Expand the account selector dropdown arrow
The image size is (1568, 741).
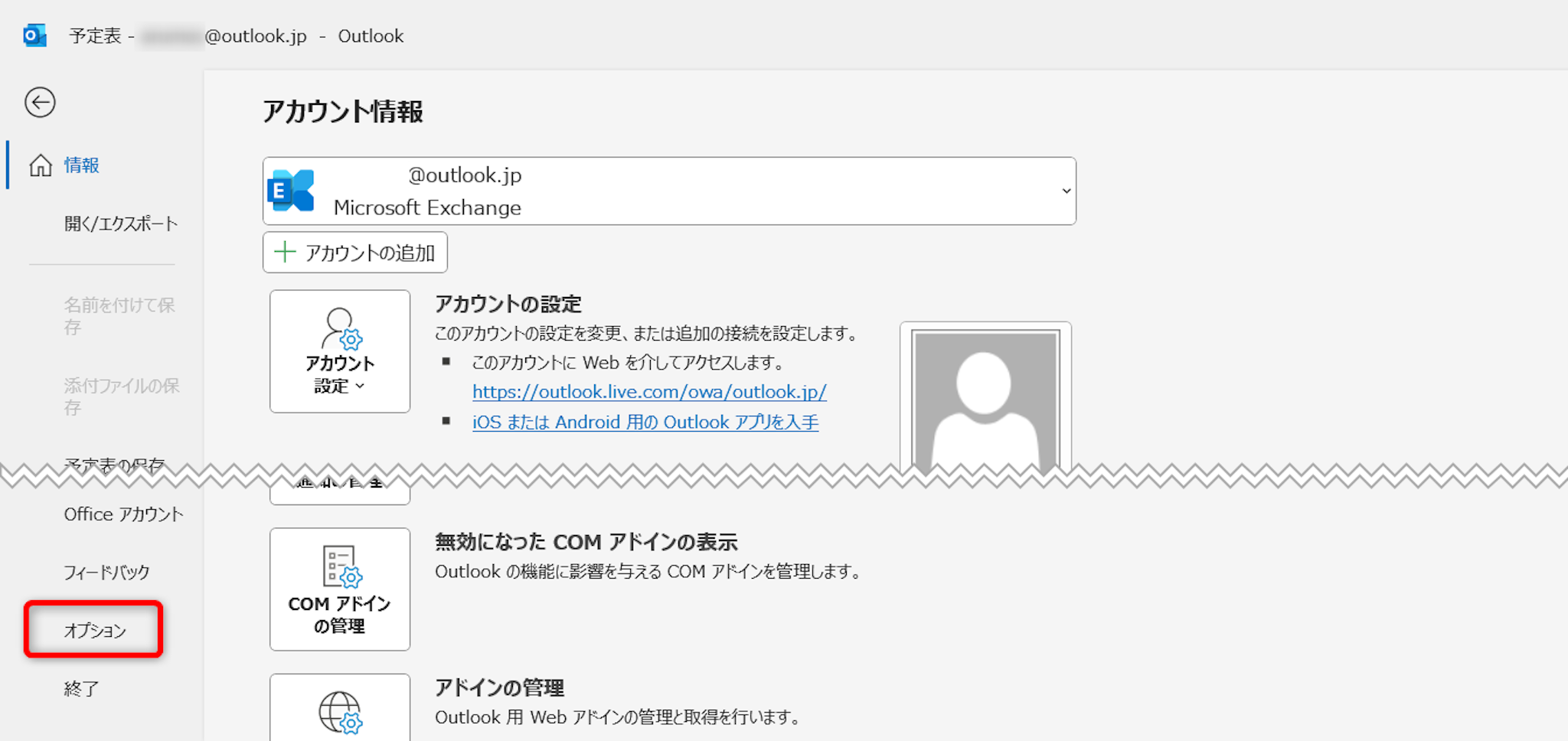(x=1066, y=191)
